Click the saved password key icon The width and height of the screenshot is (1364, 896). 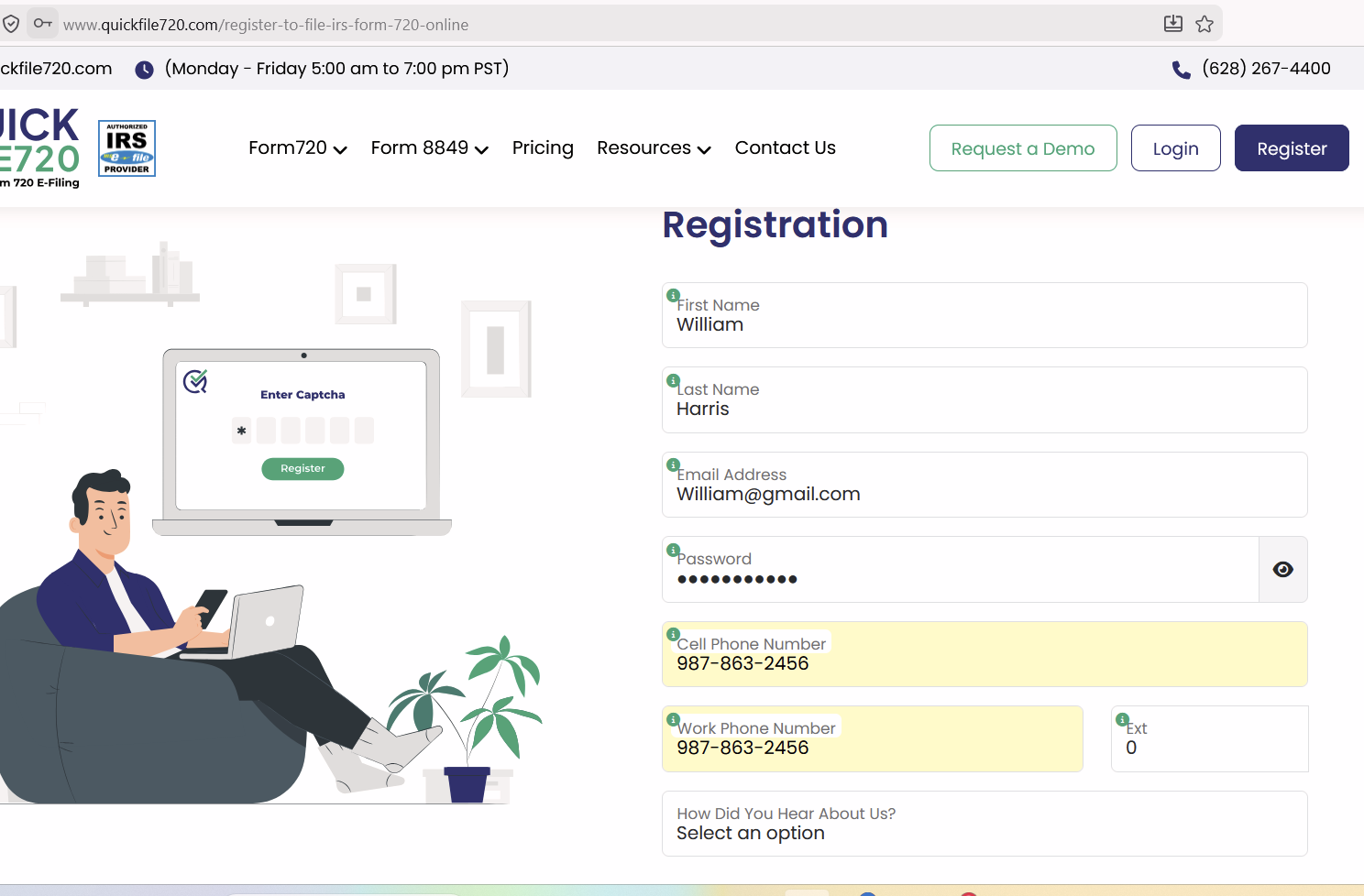tap(42, 23)
